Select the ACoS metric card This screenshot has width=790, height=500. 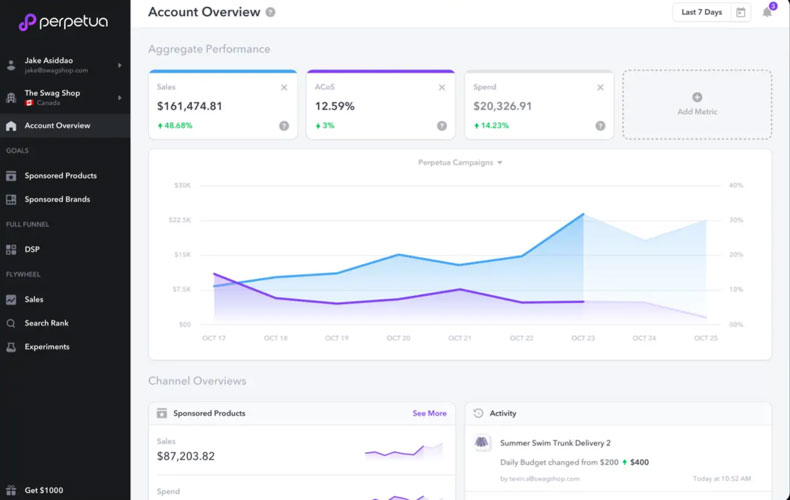tap(381, 105)
